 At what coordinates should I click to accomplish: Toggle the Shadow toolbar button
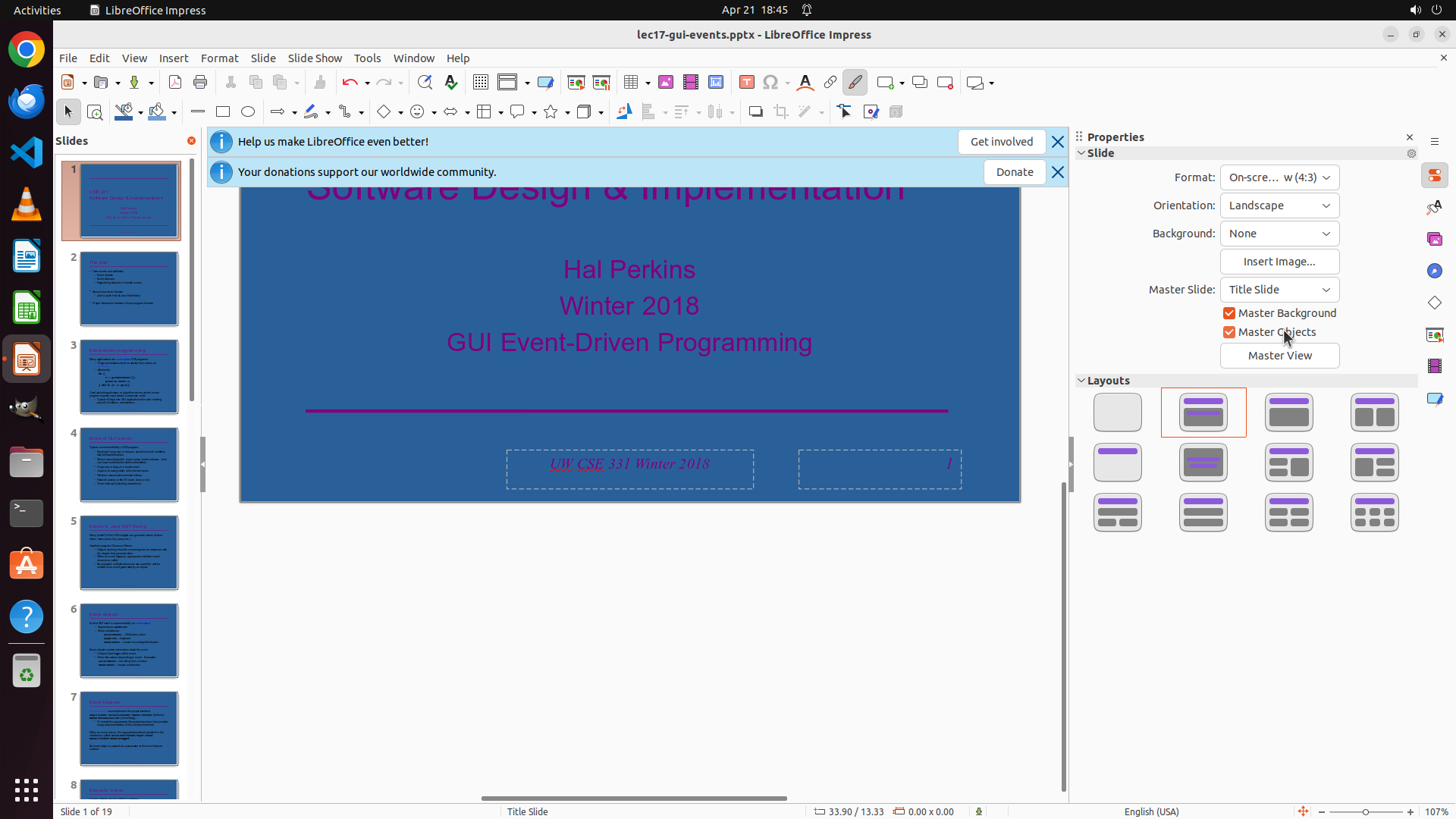coord(755,112)
